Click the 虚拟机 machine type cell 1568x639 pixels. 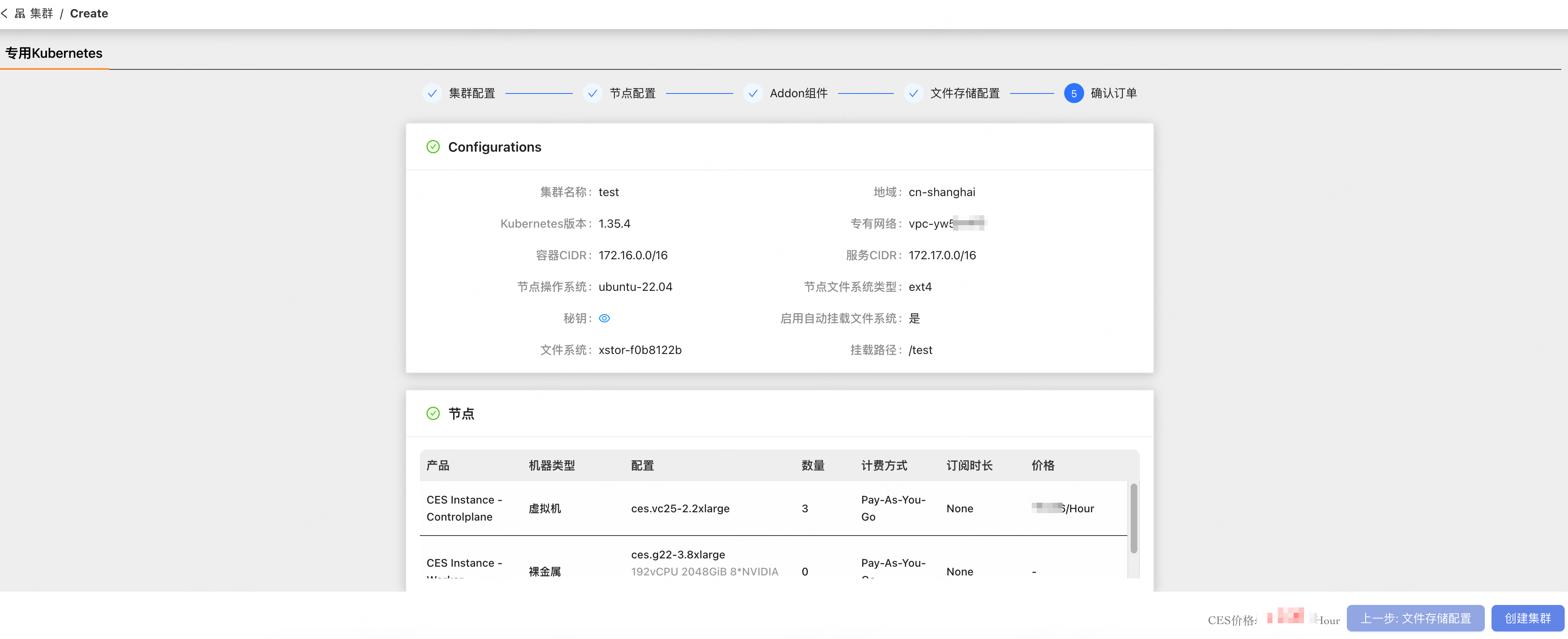(545, 509)
